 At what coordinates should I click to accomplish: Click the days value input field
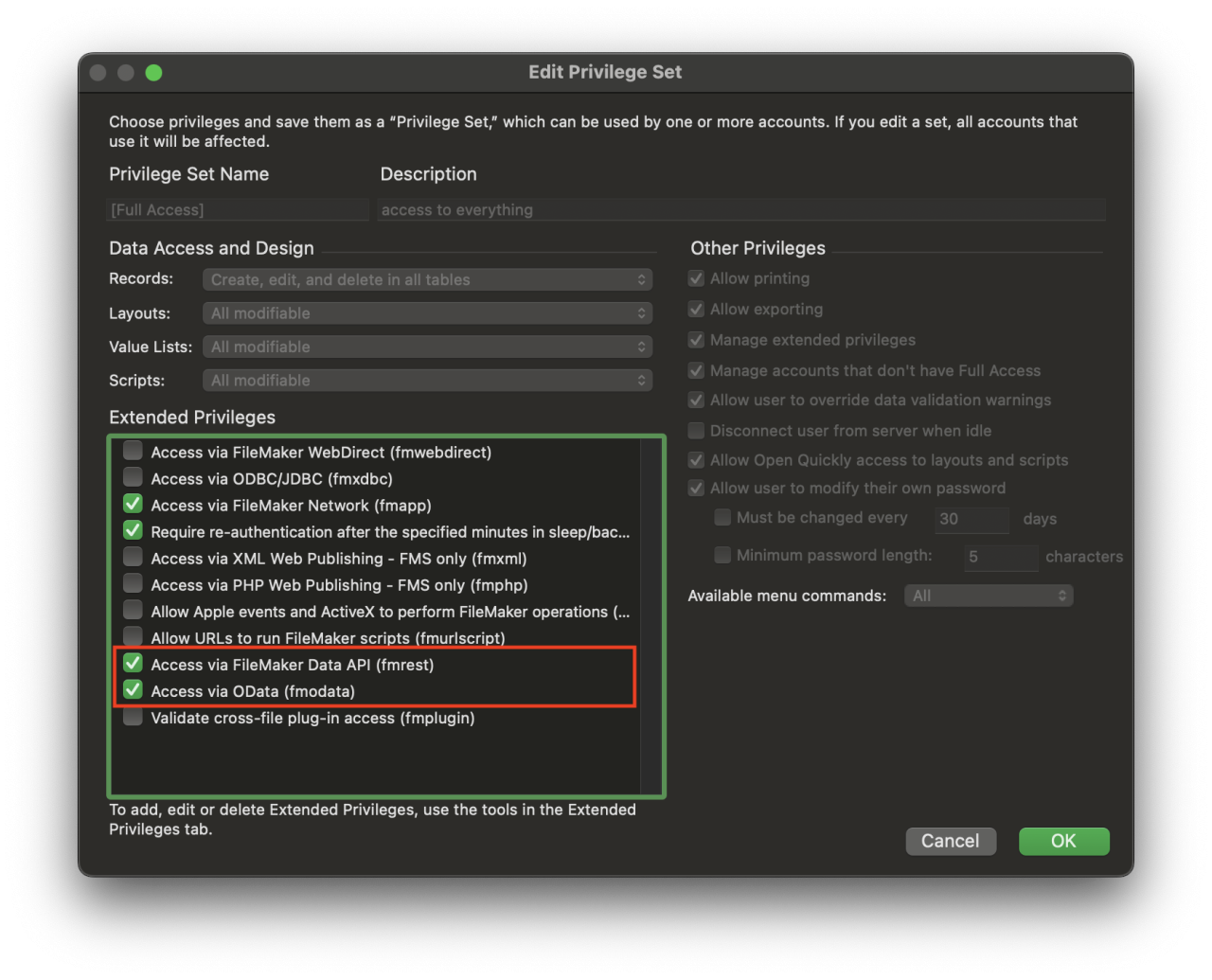click(x=971, y=519)
